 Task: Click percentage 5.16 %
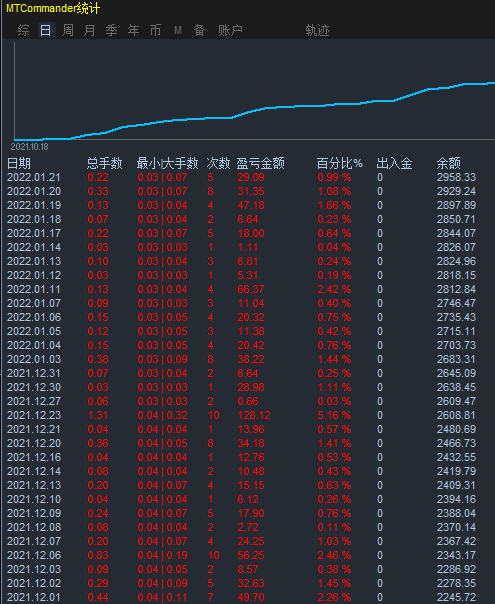tap(334, 415)
